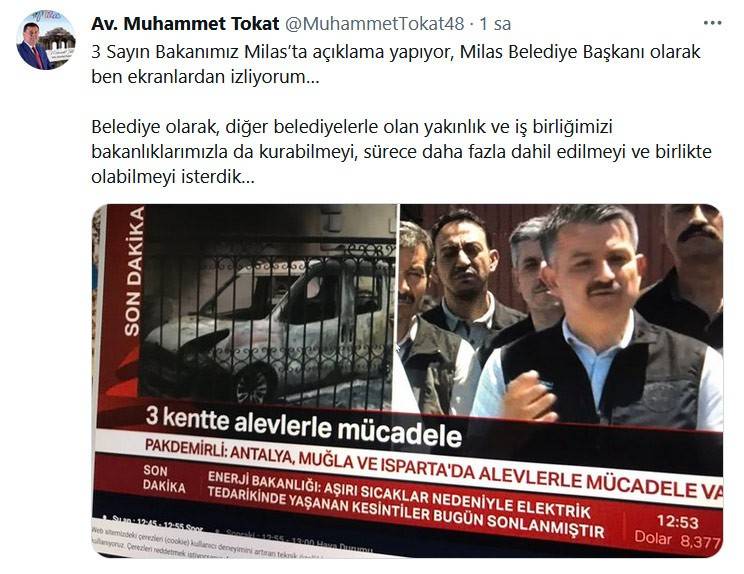744x574 pixels.
Task: Click the first tweet paragraph about Milas
Action: coord(396,64)
